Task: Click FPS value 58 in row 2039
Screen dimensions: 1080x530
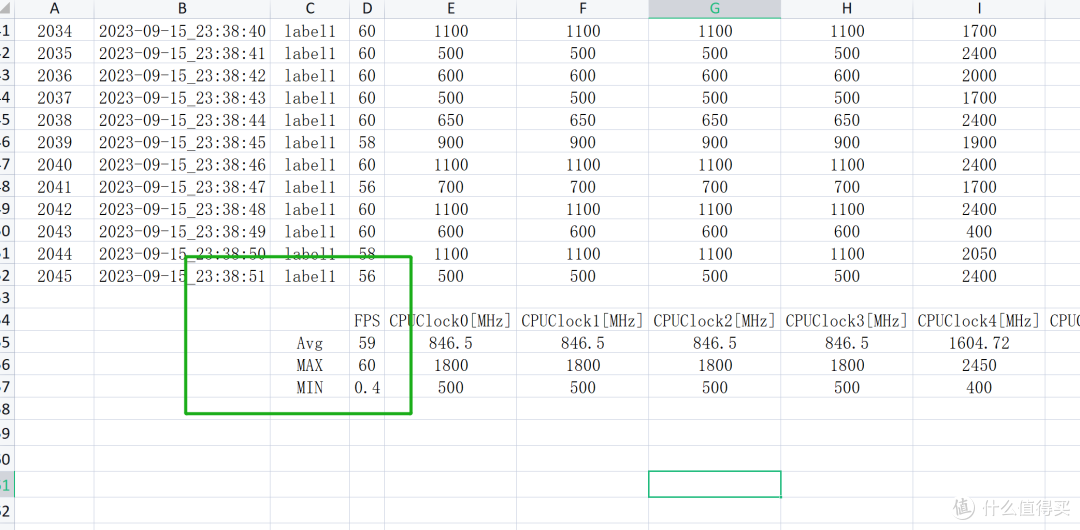Action: [x=367, y=142]
